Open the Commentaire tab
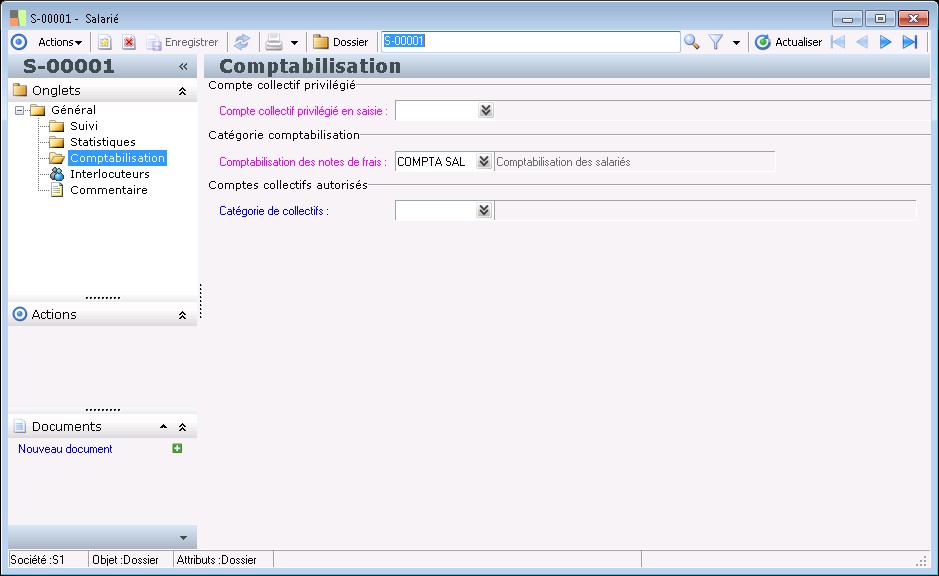The image size is (939, 576). click(x=108, y=190)
